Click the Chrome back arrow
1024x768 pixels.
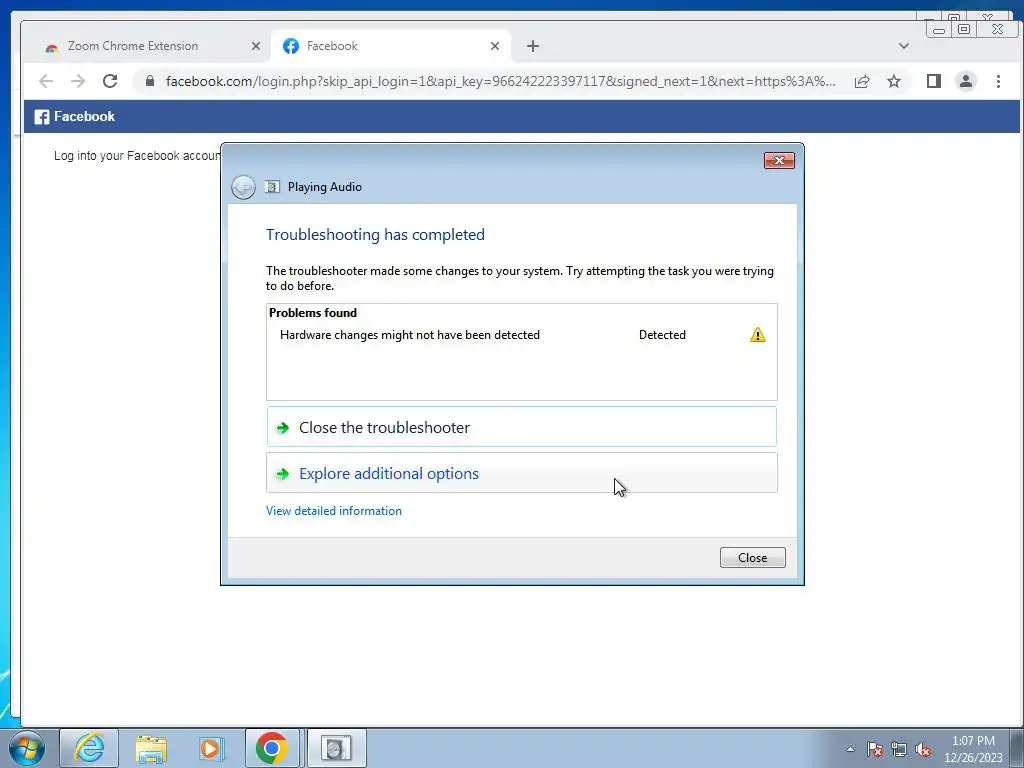[x=46, y=81]
